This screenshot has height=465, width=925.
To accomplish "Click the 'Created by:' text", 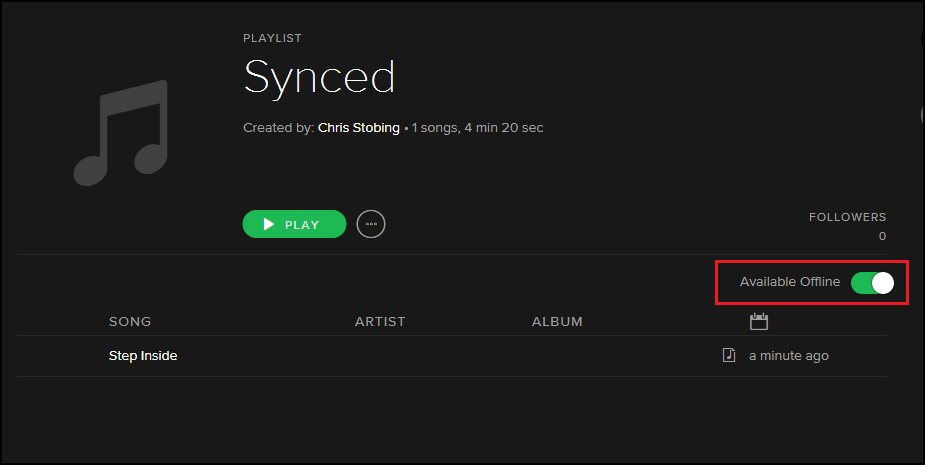I will point(278,128).
